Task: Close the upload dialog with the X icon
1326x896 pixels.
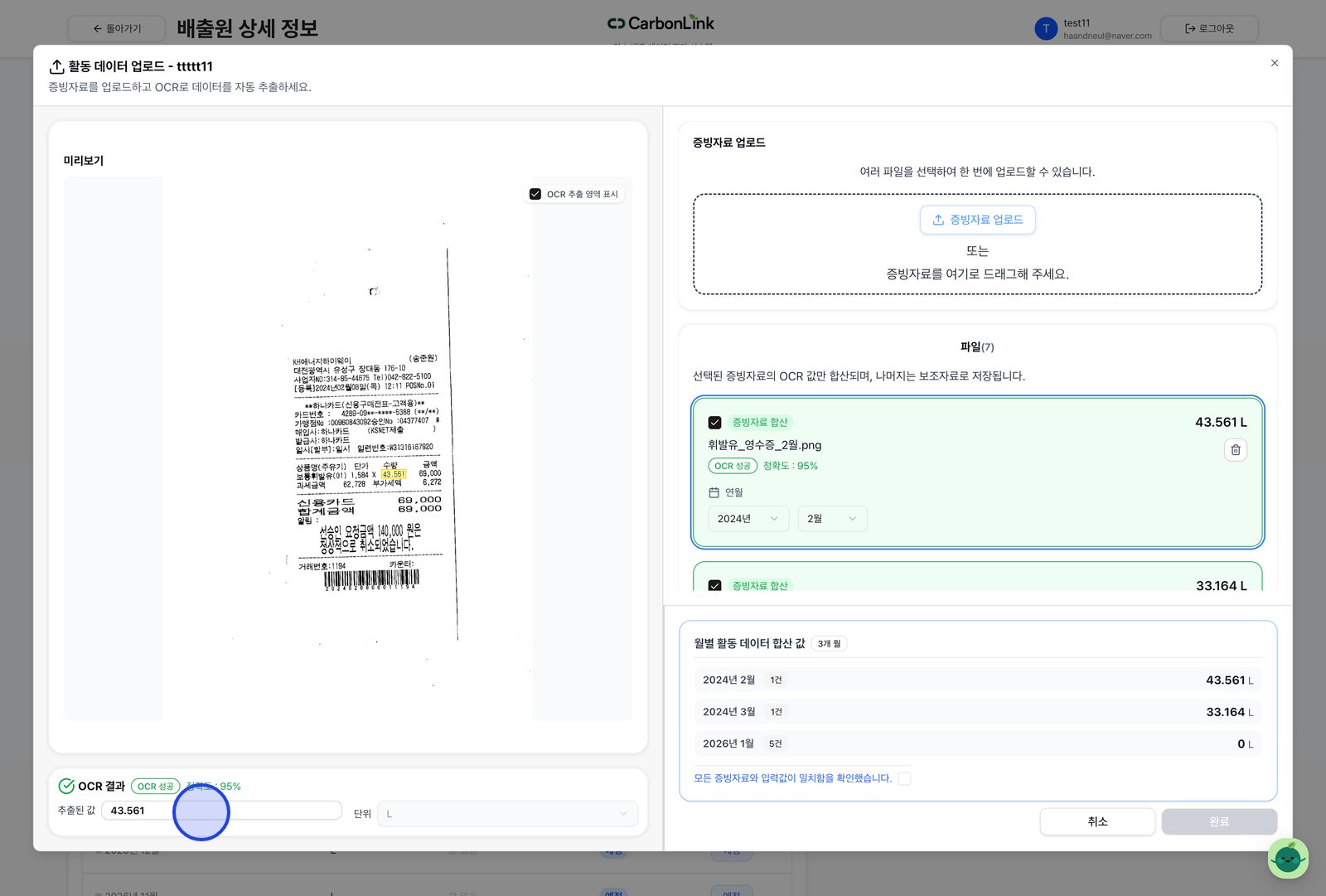Action: point(1275,63)
